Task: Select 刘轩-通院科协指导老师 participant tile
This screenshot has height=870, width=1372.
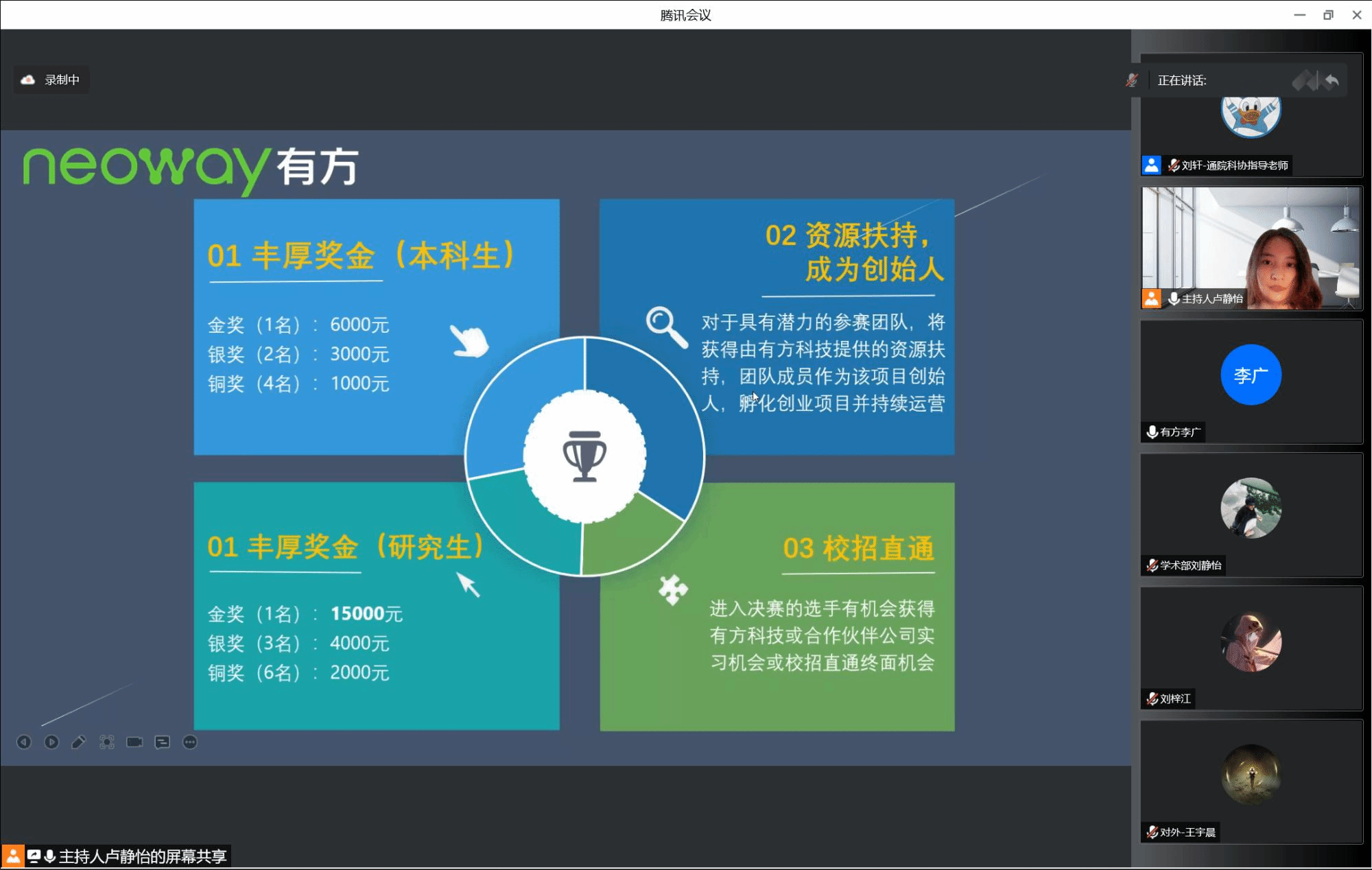Action: click(x=1251, y=130)
